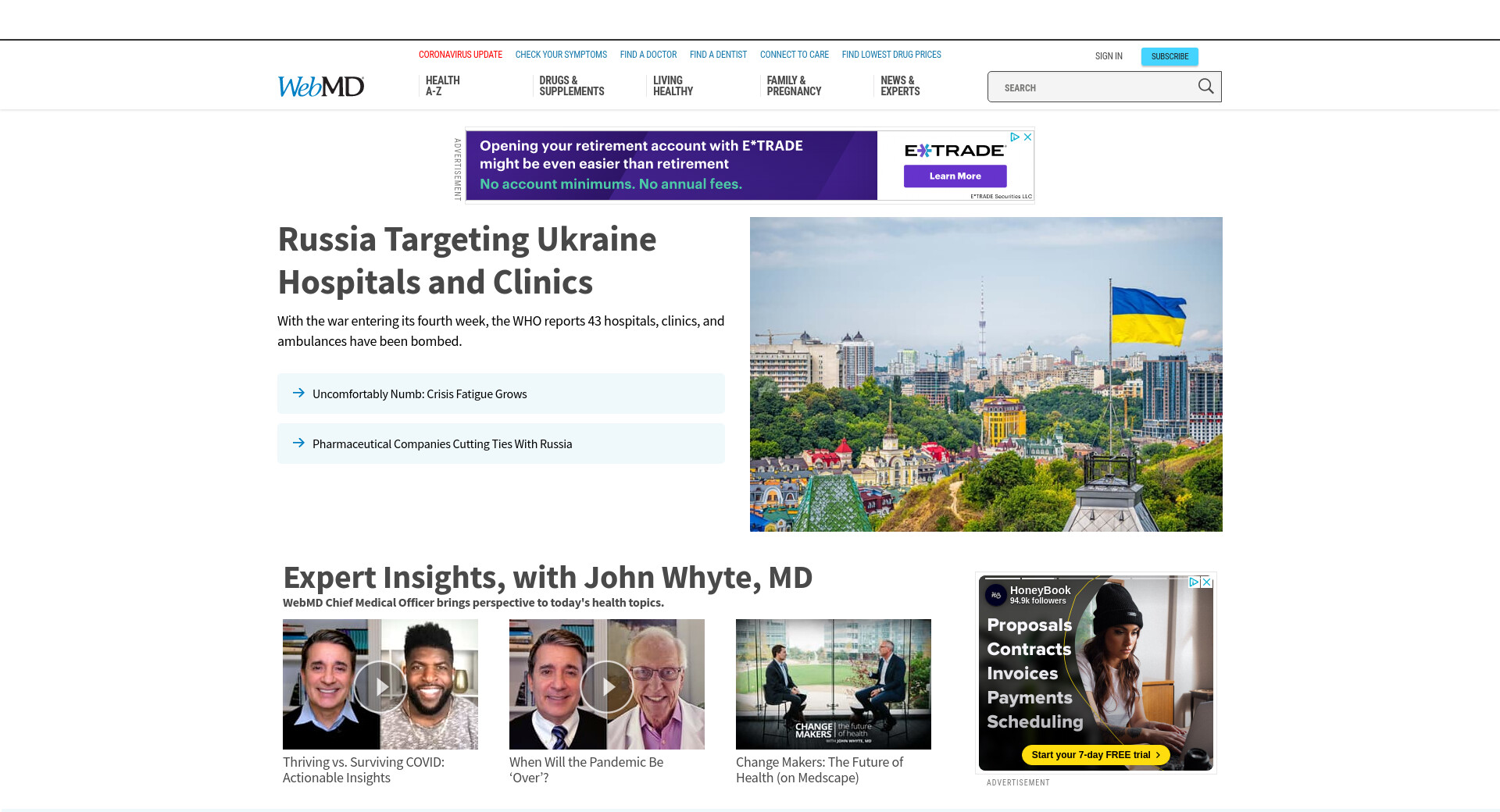Close the E*TRADE banner ad

tap(1028, 137)
